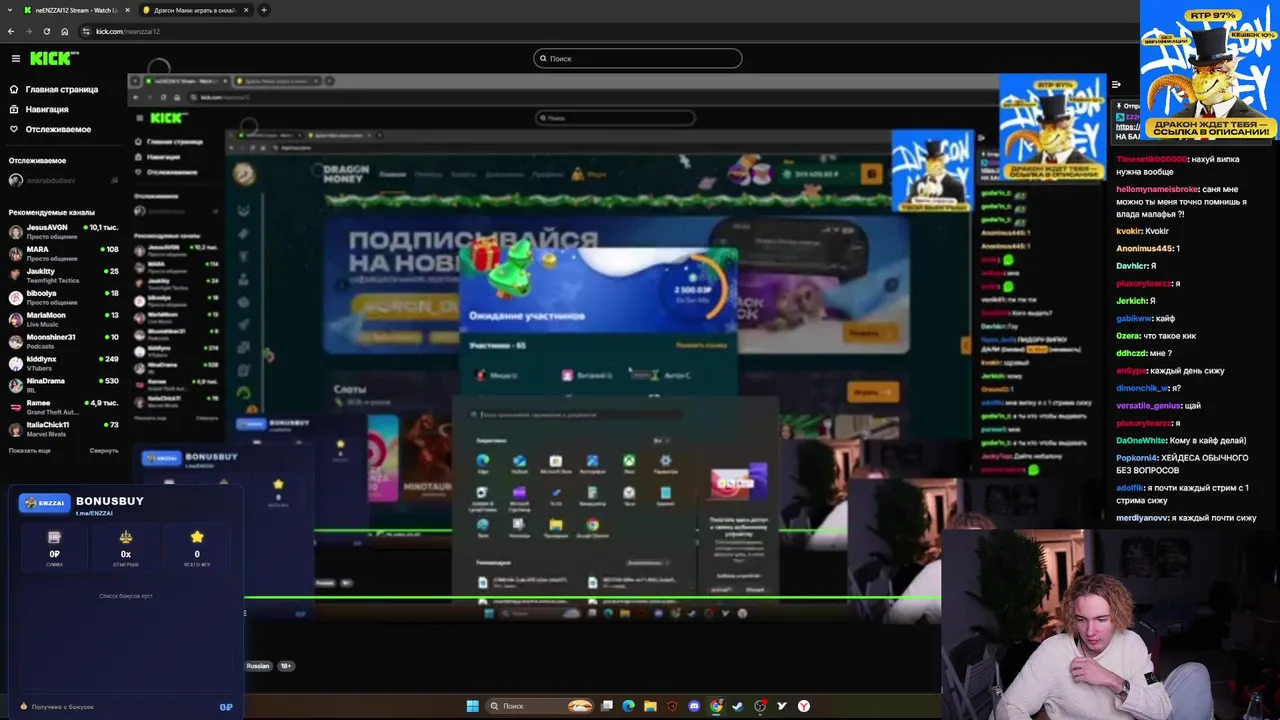The image size is (1280, 720).
Task: Launch Yandex Browser from taskbar
Action: click(803, 706)
